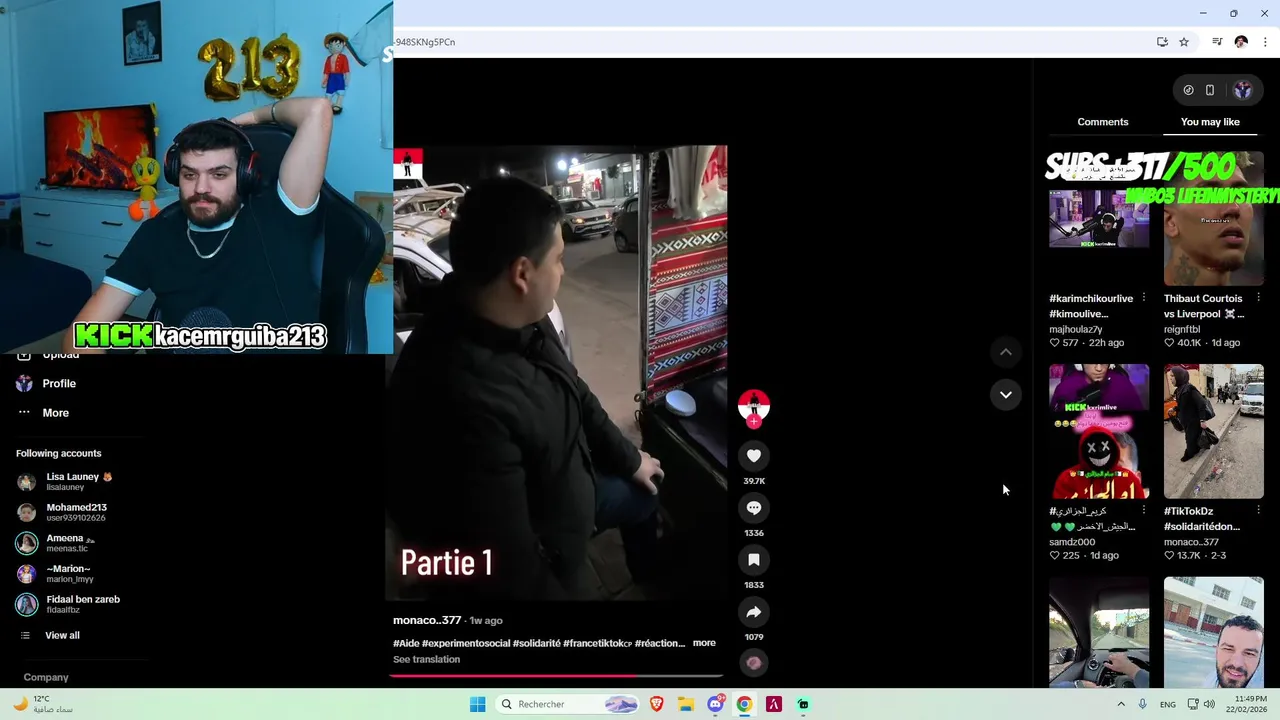The height and width of the screenshot is (720, 1280).
Task: Click the phone app icon in the top pill
Action: coord(1210,90)
